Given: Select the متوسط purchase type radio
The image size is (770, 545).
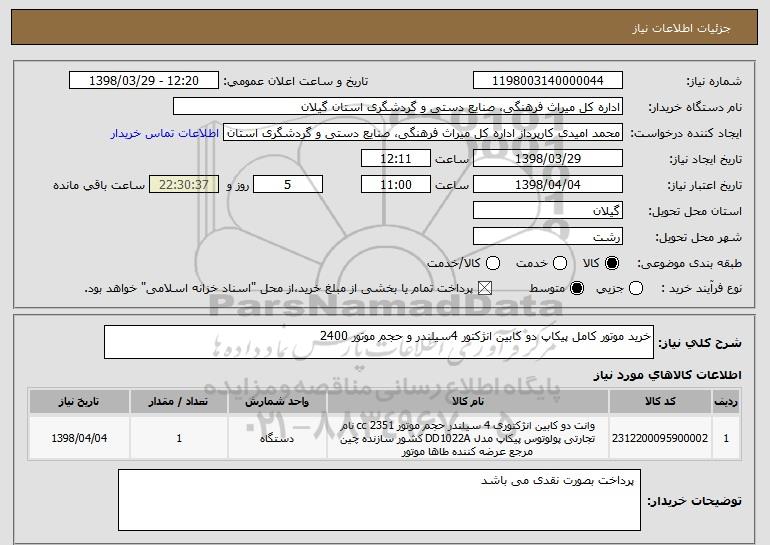Looking at the screenshot, I should pyautogui.click(x=577, y=288).
